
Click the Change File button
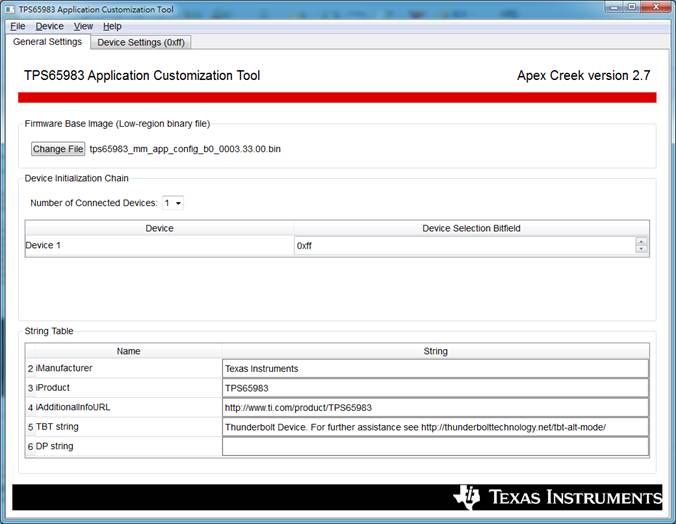[x=58, y=149]
